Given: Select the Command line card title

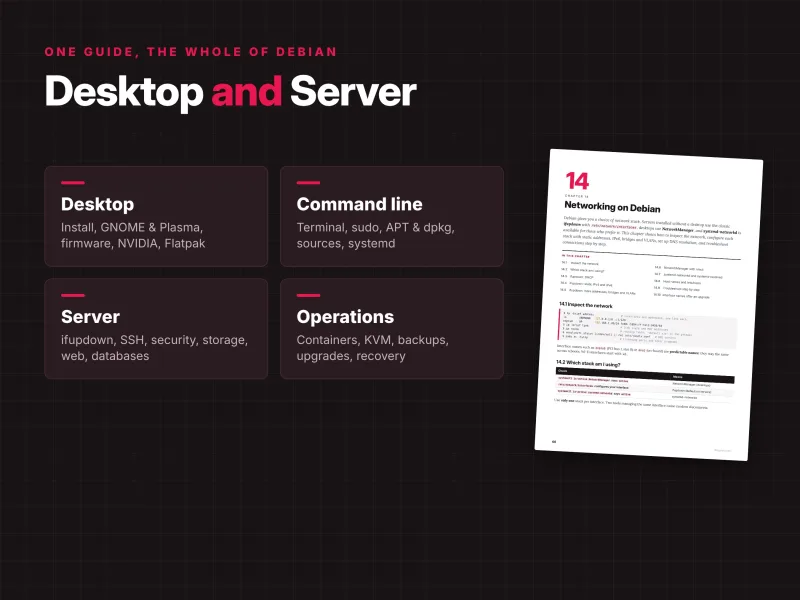Looking at the screenshot, I should [359, 204].
